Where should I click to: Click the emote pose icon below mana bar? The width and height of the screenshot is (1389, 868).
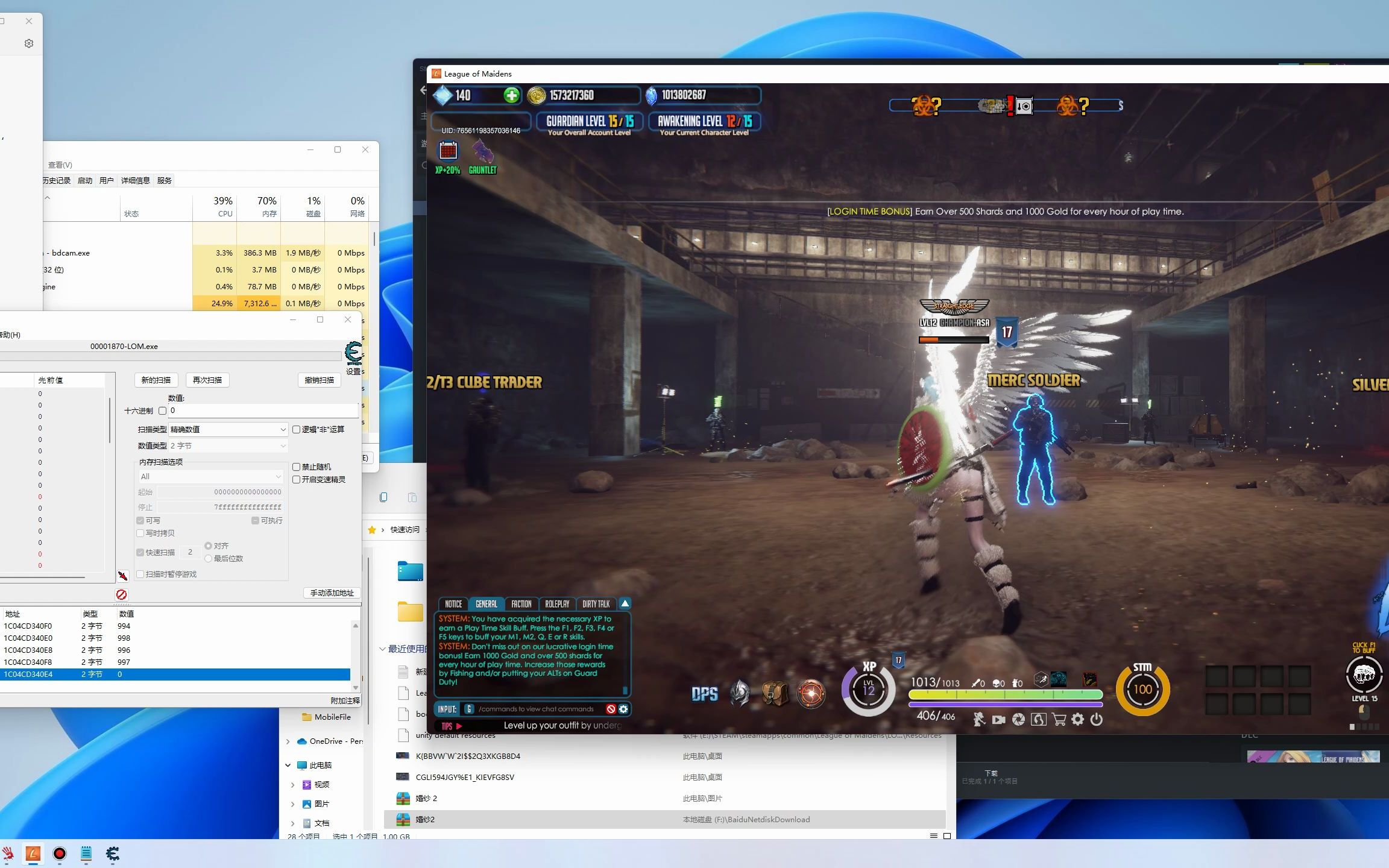click(x=979, y=719)
